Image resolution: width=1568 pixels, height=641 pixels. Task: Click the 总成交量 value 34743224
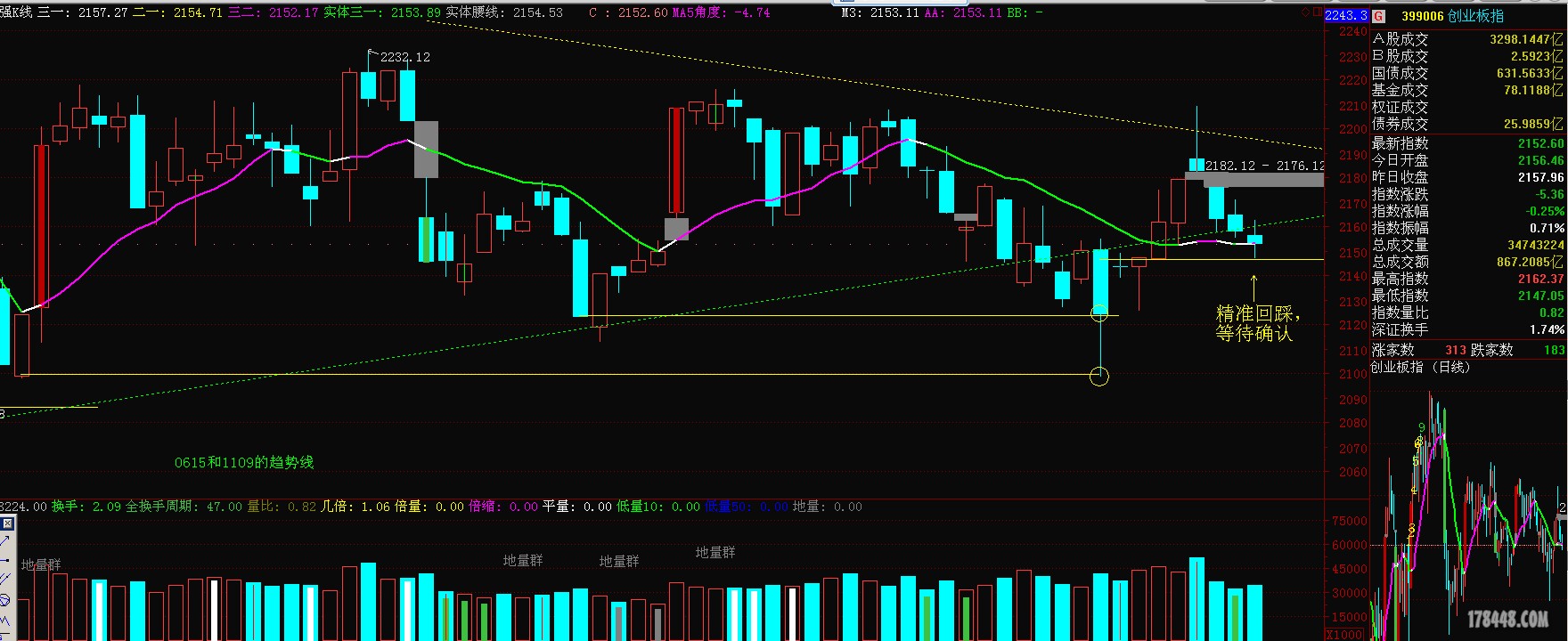[x=1536, y=245]
